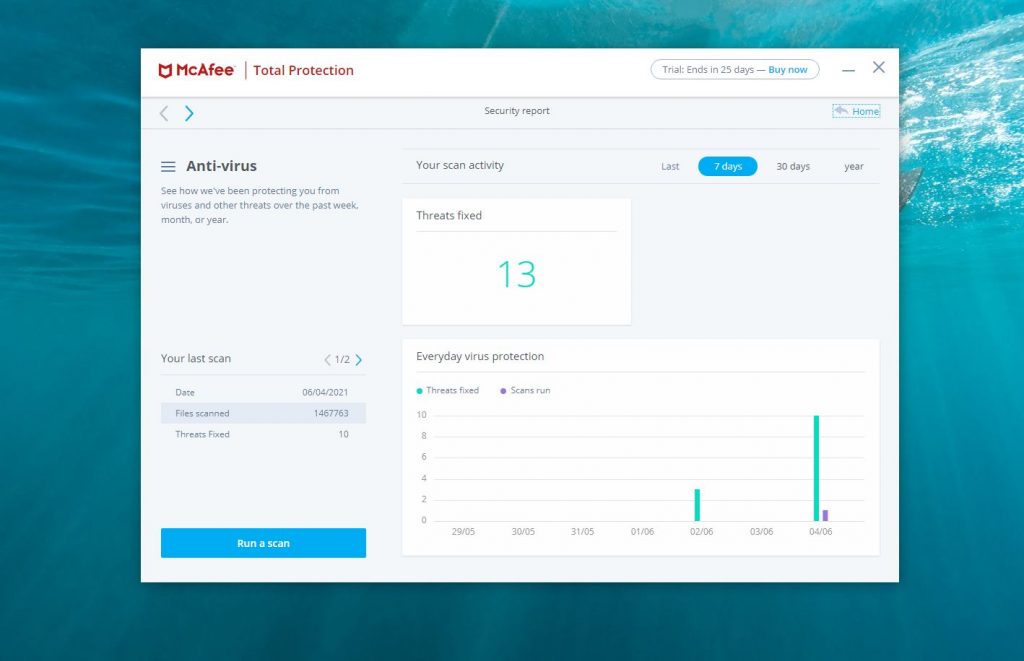
Task: Click the Run a scan button
Action: click(x=263, y=543)
